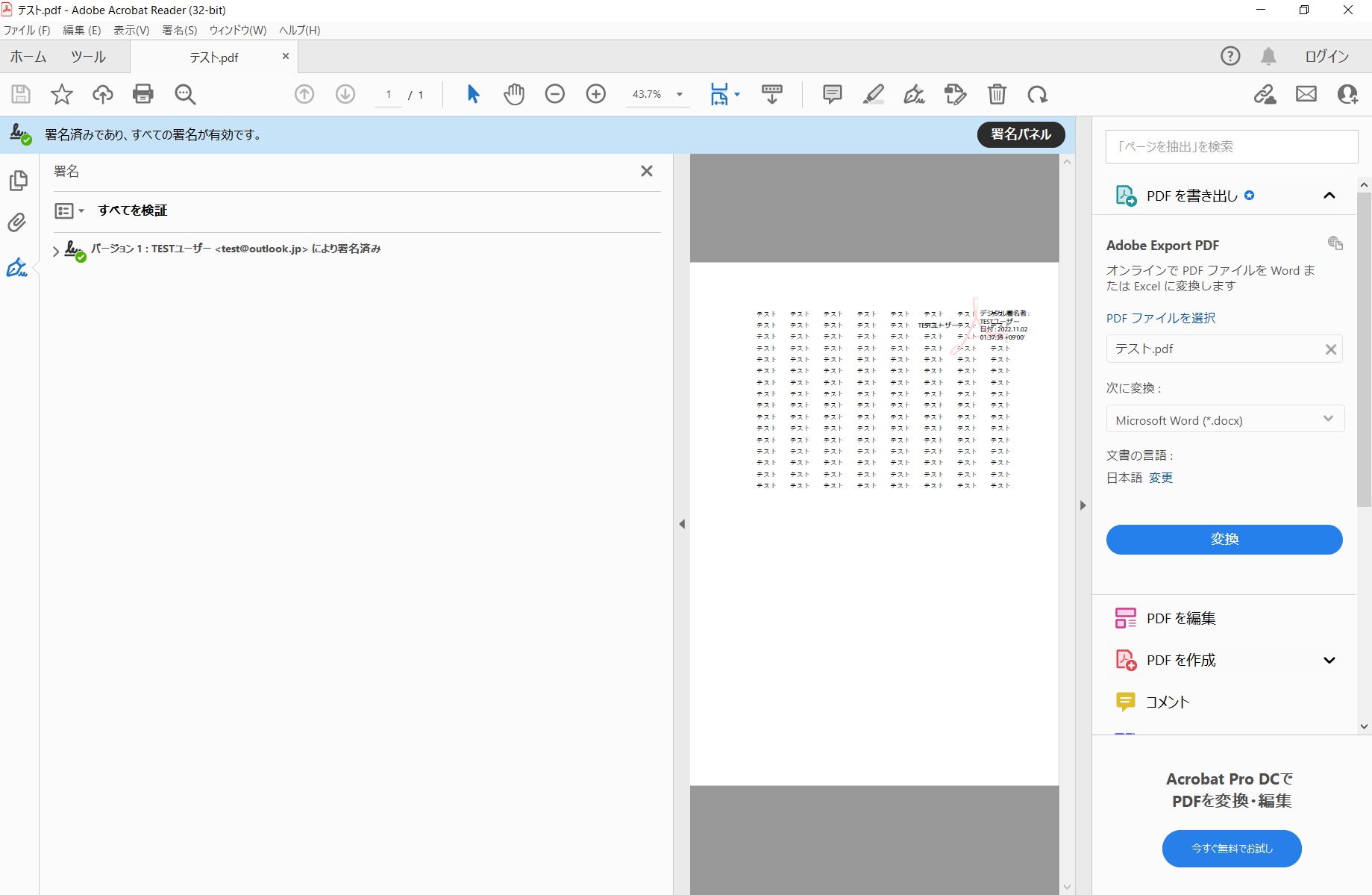Click the 変更 language link

pyautogui.click(x=1160, y=478)
